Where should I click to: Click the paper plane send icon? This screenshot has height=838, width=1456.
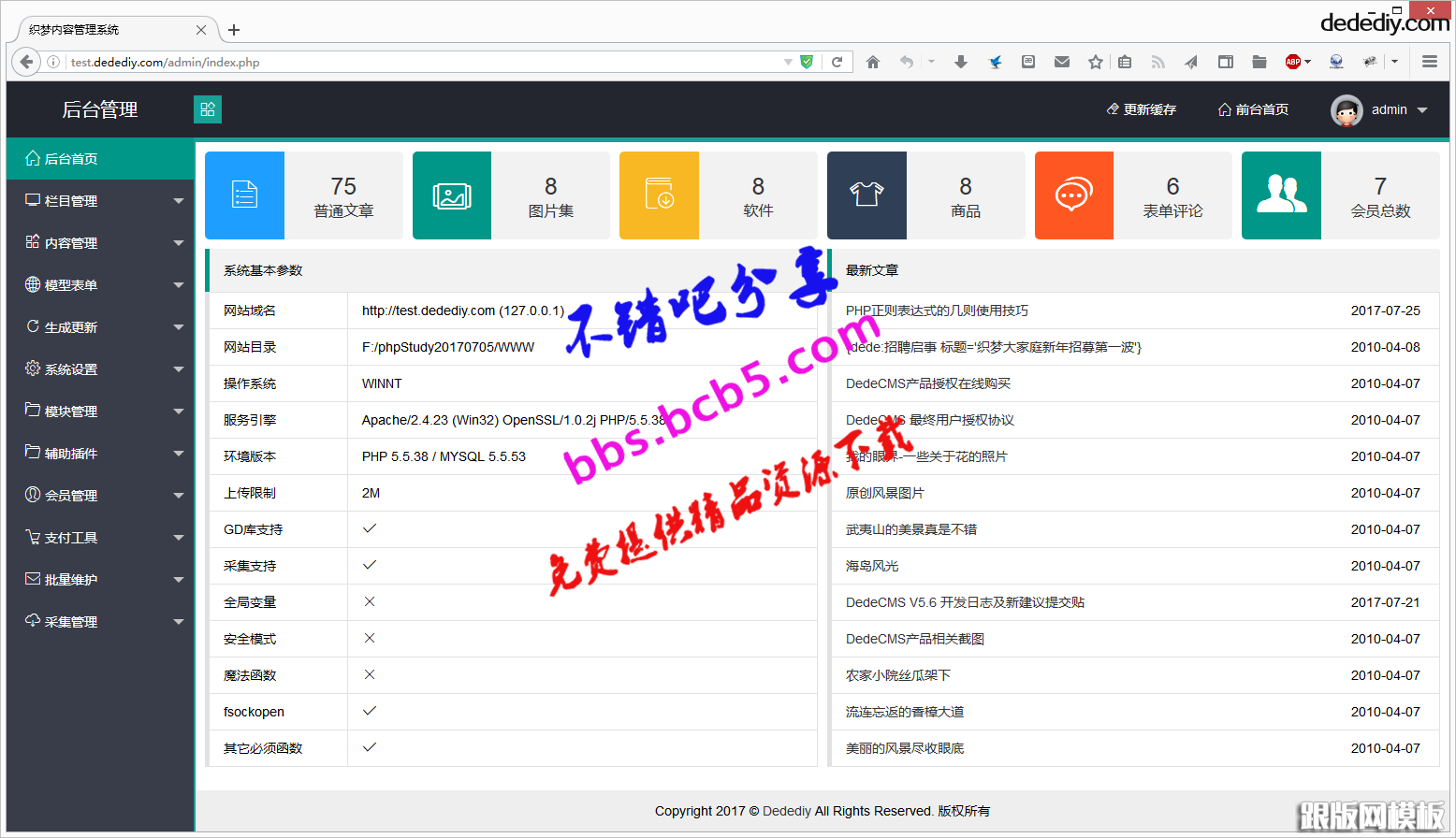(x=1191, y=62)
